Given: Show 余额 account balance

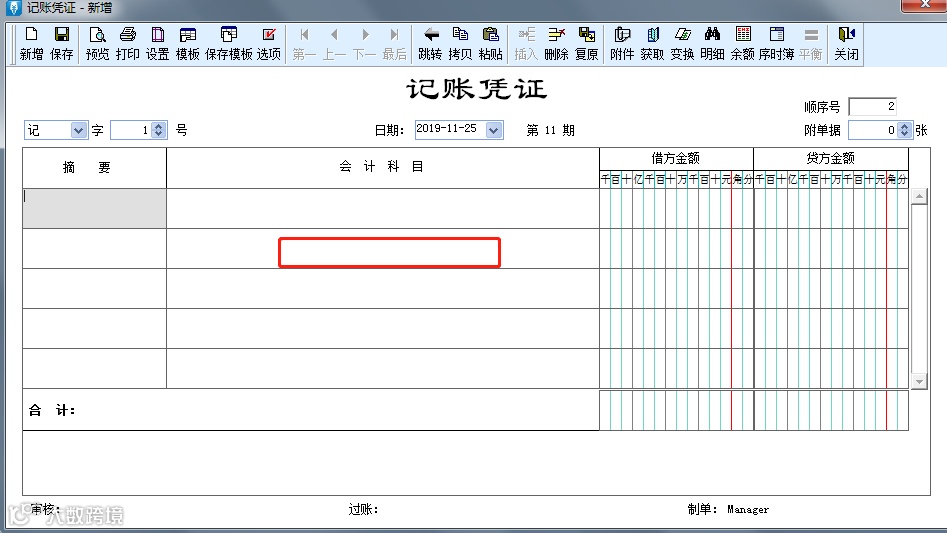Looking at the screenshot, I should (743, 43).
